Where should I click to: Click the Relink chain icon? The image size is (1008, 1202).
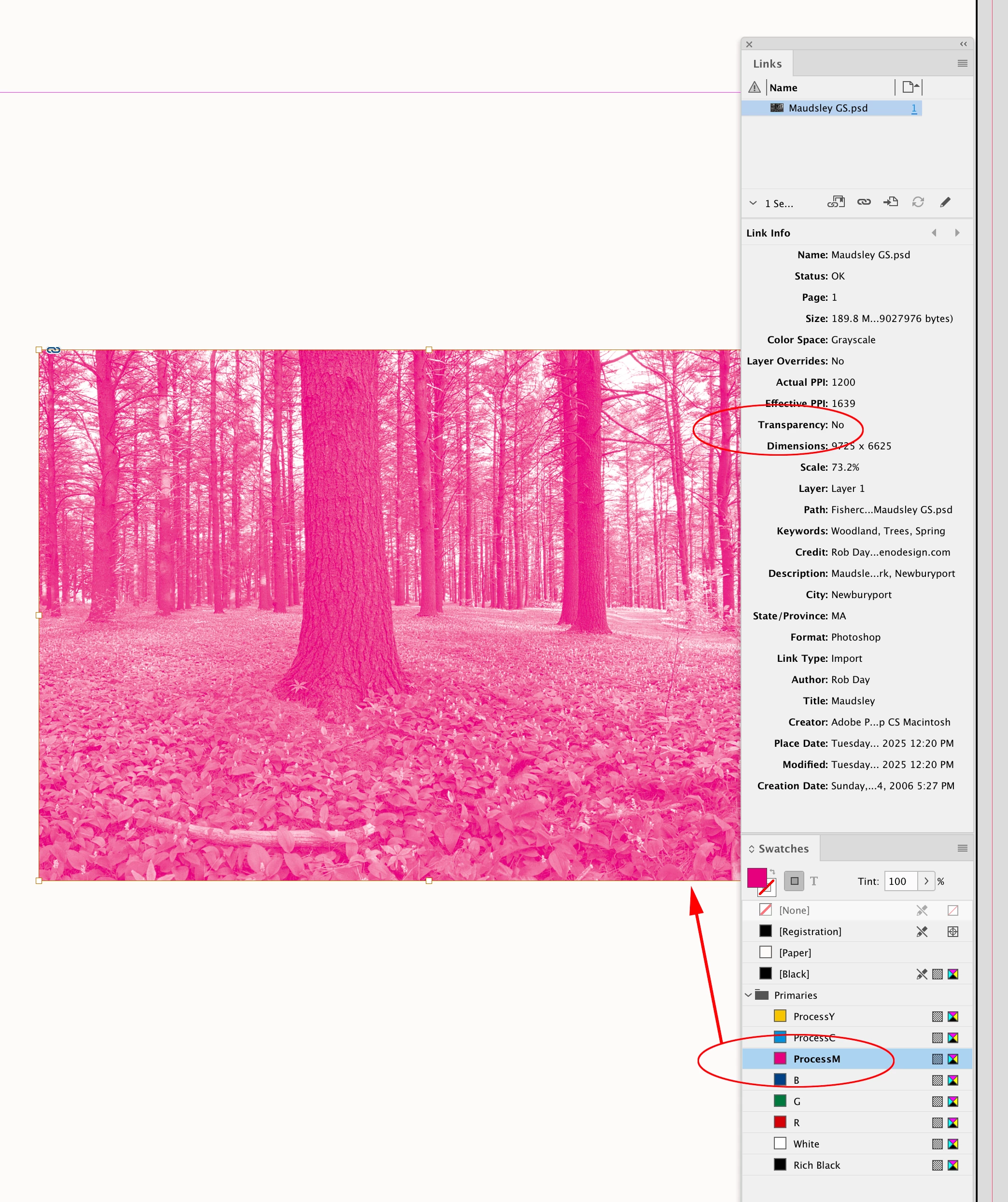(x=864, y=202)
